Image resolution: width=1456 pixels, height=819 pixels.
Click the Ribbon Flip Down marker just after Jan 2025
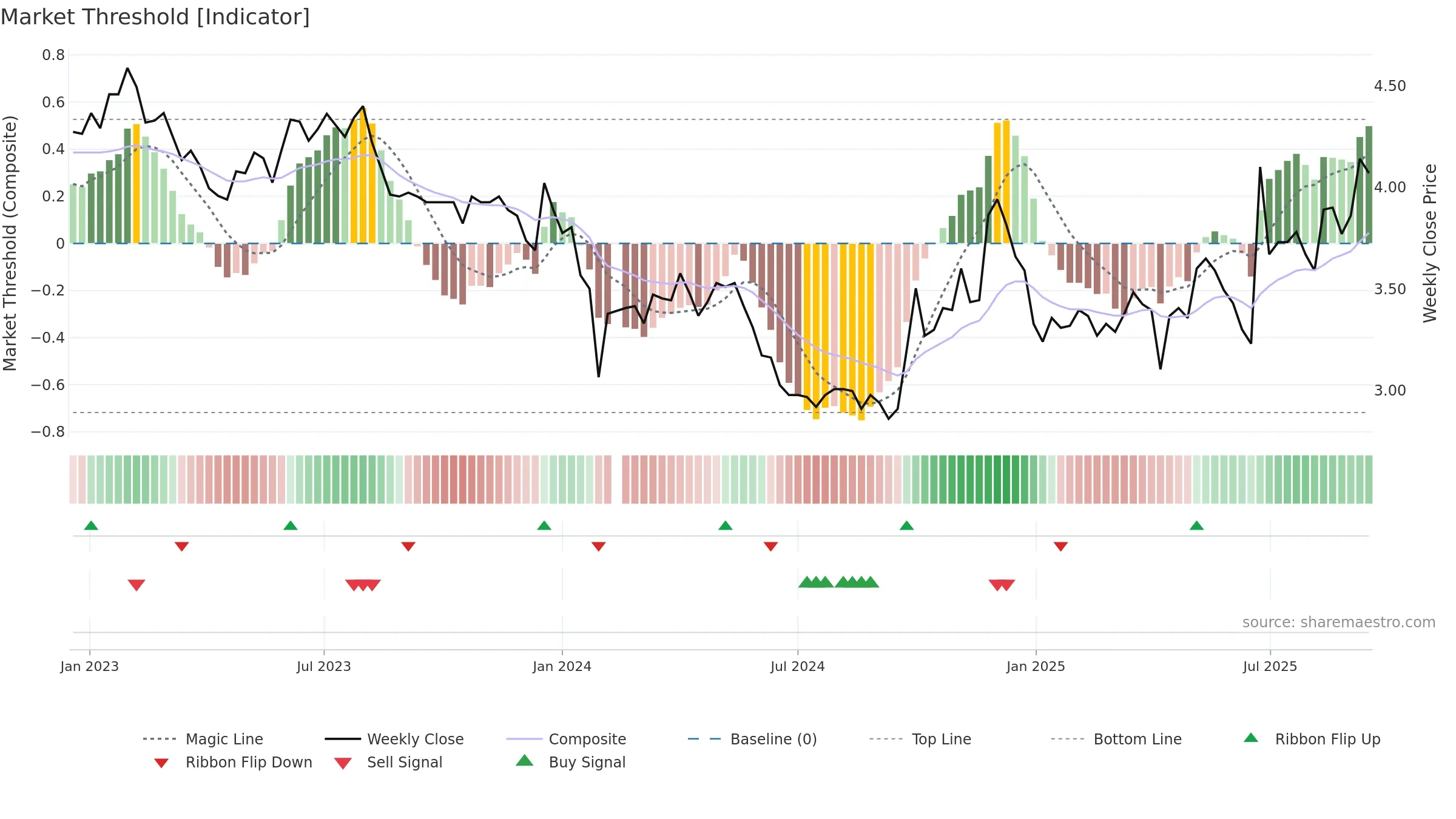[1061, 547]
